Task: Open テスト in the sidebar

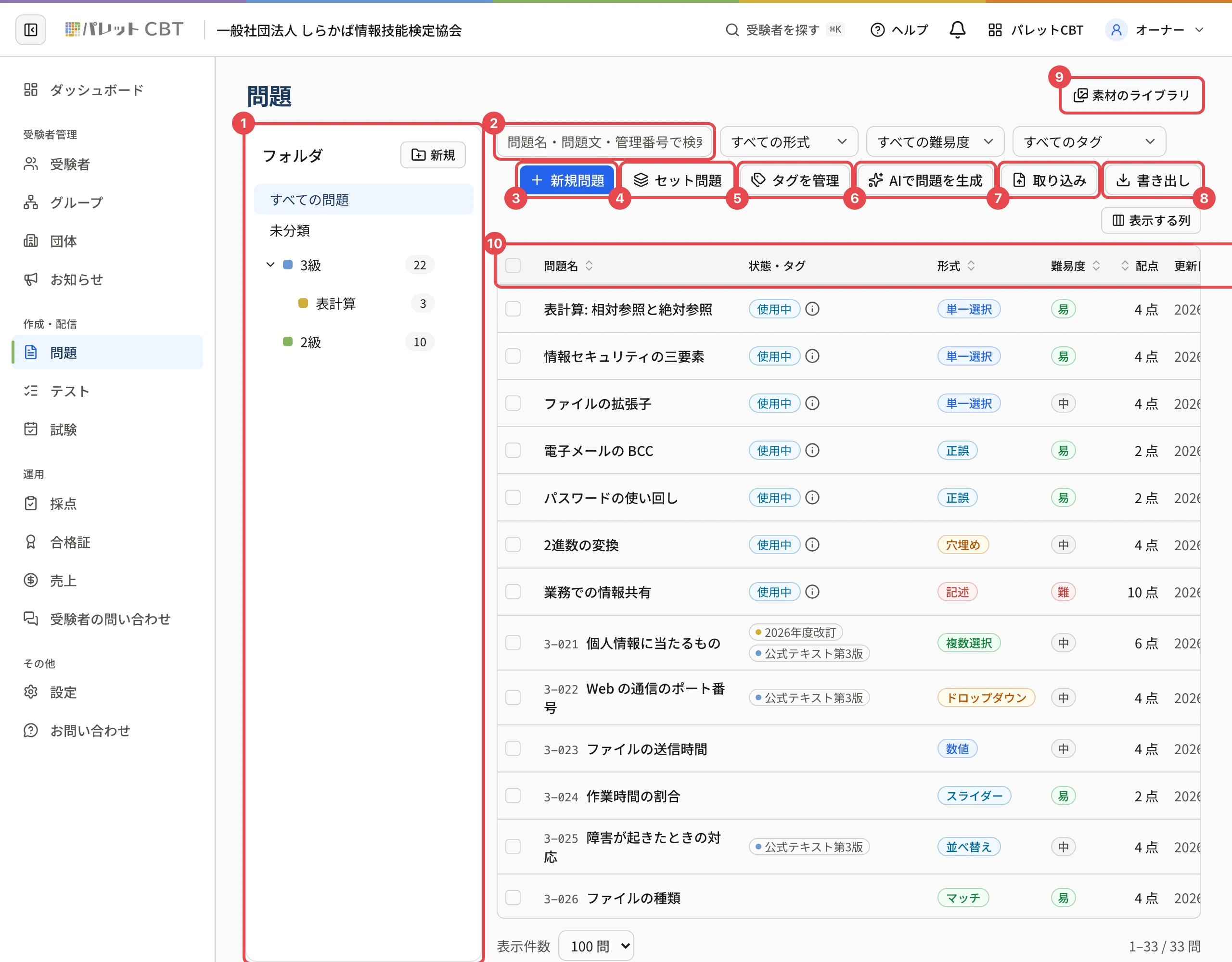Action: (107, 391)
